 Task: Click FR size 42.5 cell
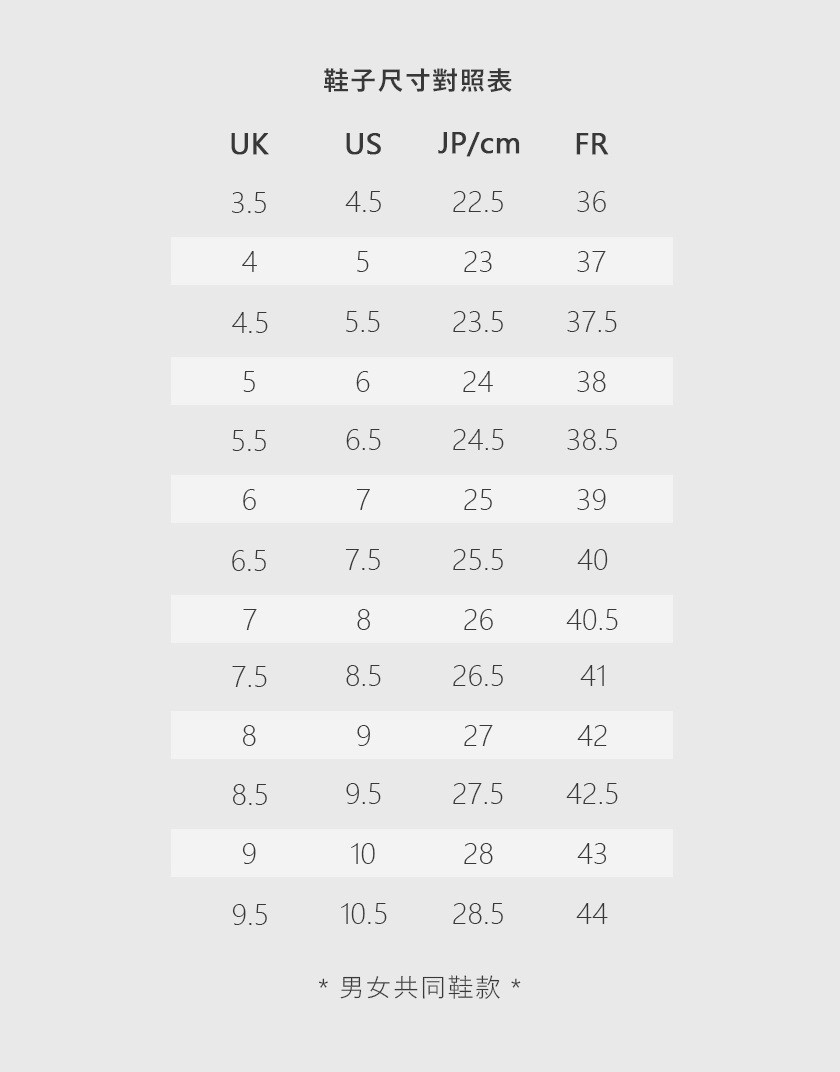(591, 794)
